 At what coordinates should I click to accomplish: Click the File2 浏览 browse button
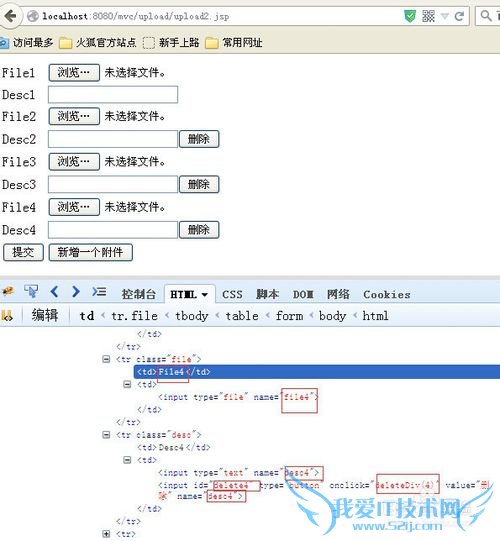tap(74, 116)
